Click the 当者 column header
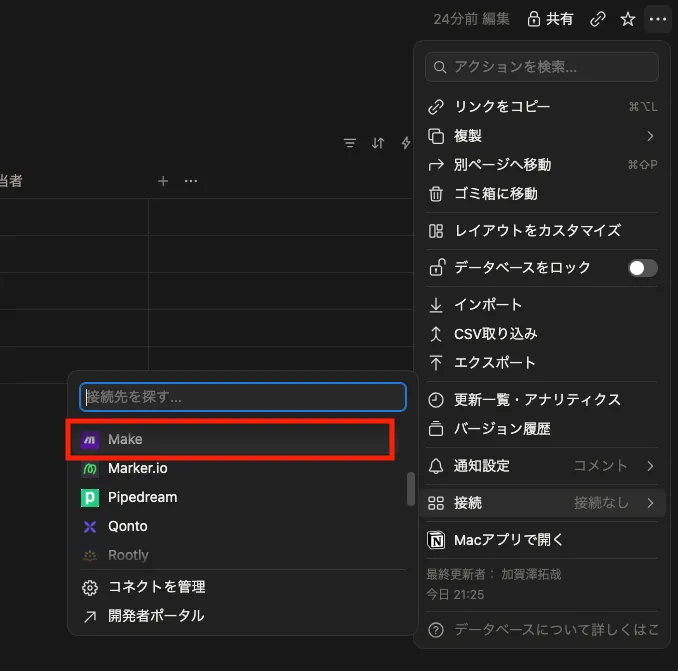Viewport: 678px width, 671px height. [x=11, y=181]
